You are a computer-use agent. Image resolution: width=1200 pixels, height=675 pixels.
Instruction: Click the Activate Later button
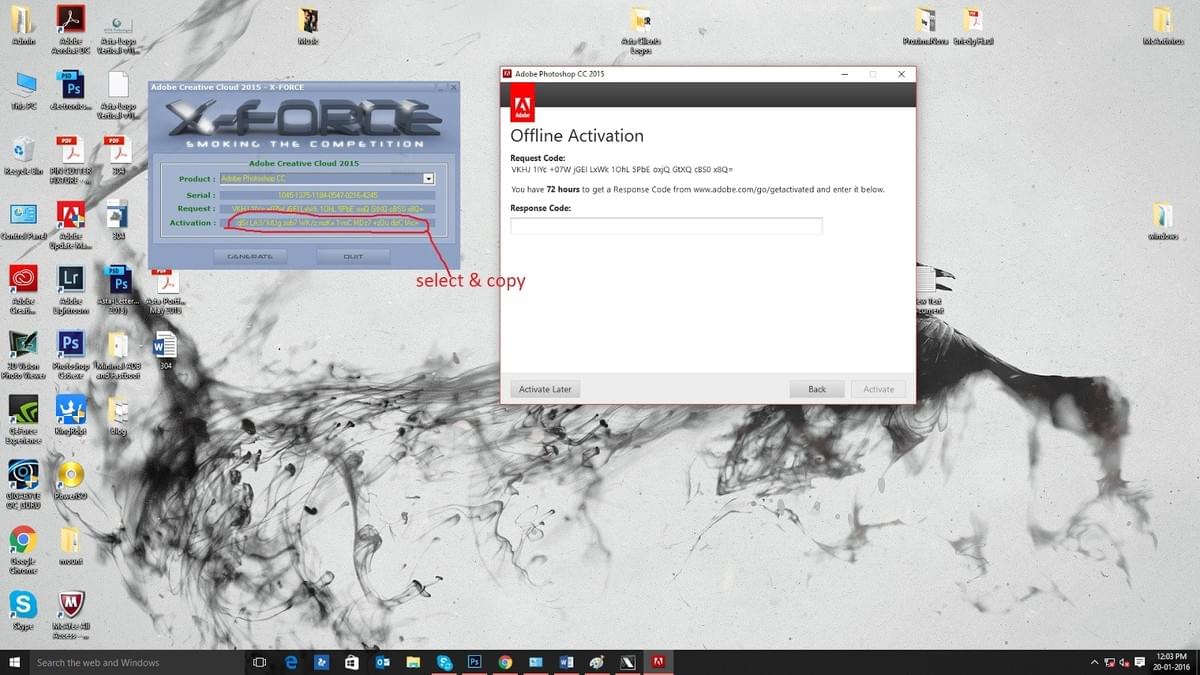pyautogui.click(x=545, y=389)
